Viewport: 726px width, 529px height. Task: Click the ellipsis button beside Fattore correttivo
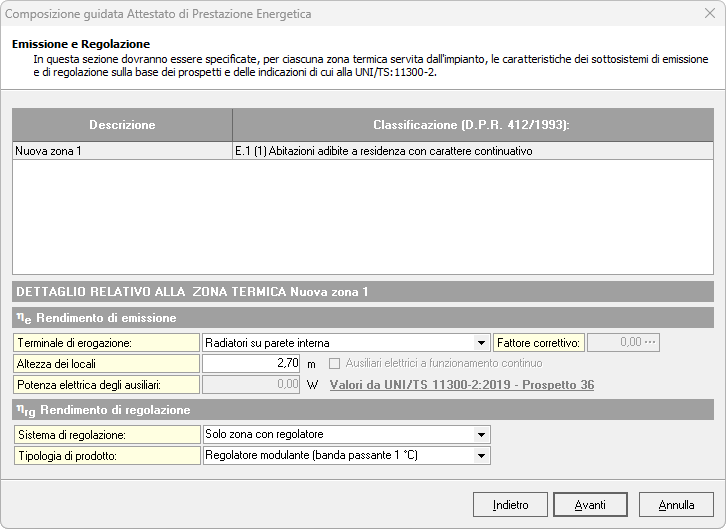pyautogui.click(x=652, y=342)
